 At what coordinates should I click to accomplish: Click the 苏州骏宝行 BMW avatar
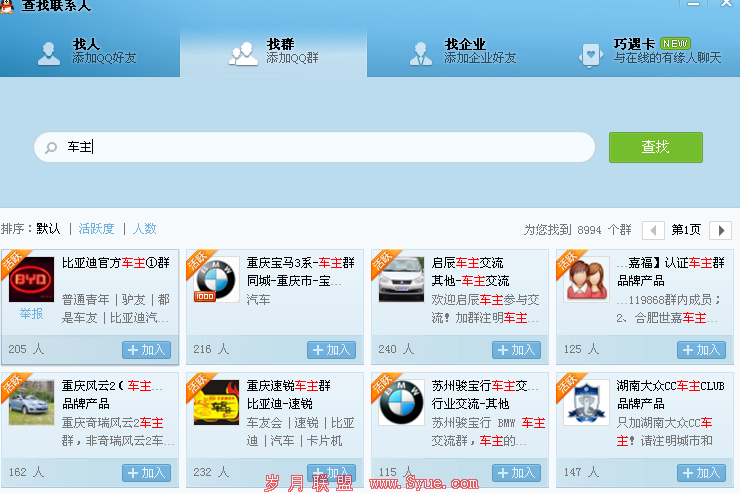401,402
